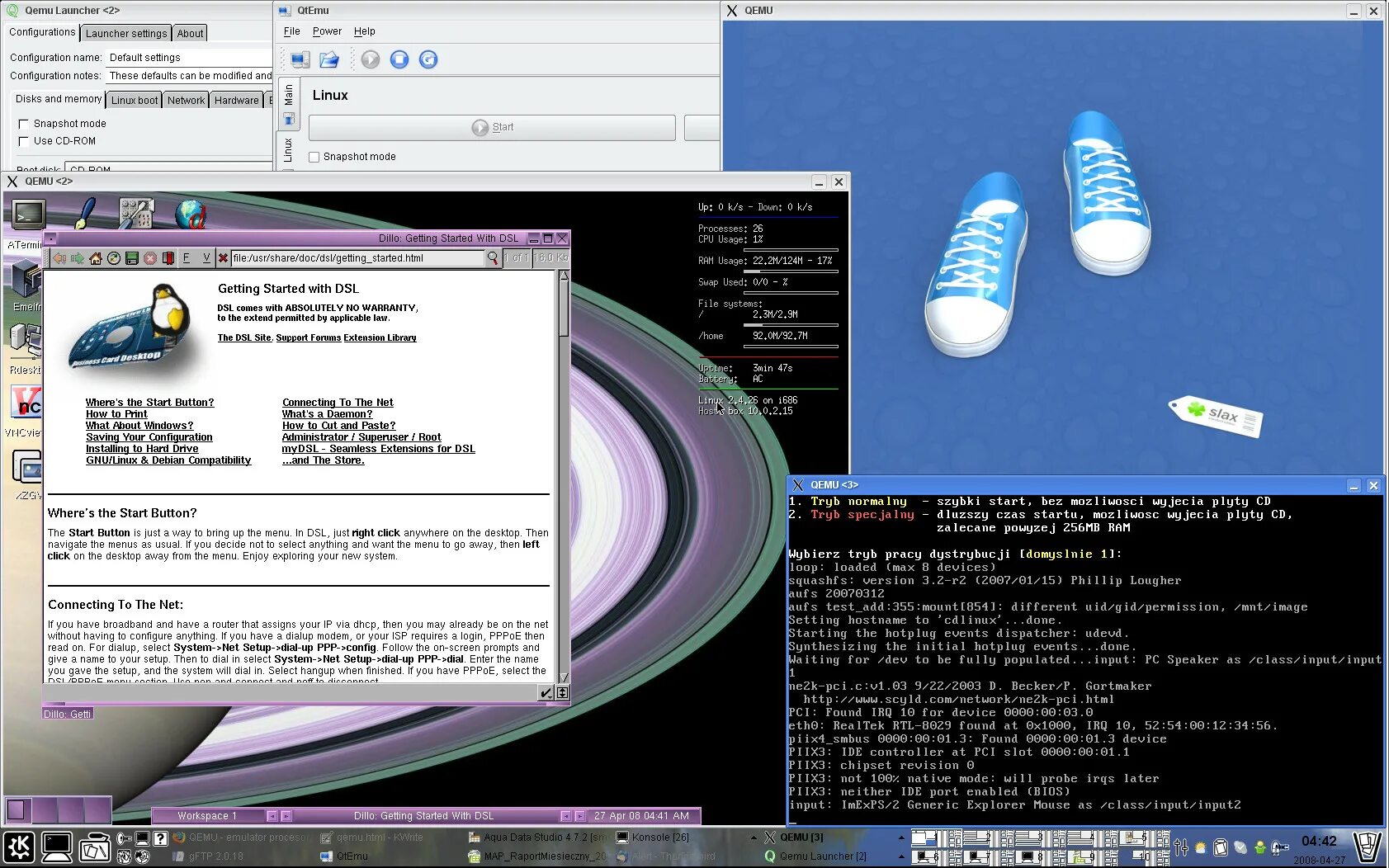Open VNCviewer icon on DSL desktop
Viewport: 1389px width, 868px height.
[x=26, y=403]
